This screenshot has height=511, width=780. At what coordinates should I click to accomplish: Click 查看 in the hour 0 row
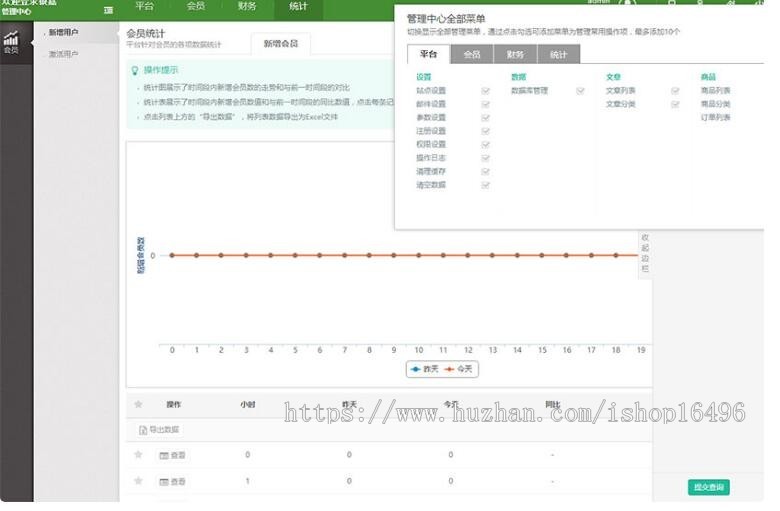coord(172,455)
